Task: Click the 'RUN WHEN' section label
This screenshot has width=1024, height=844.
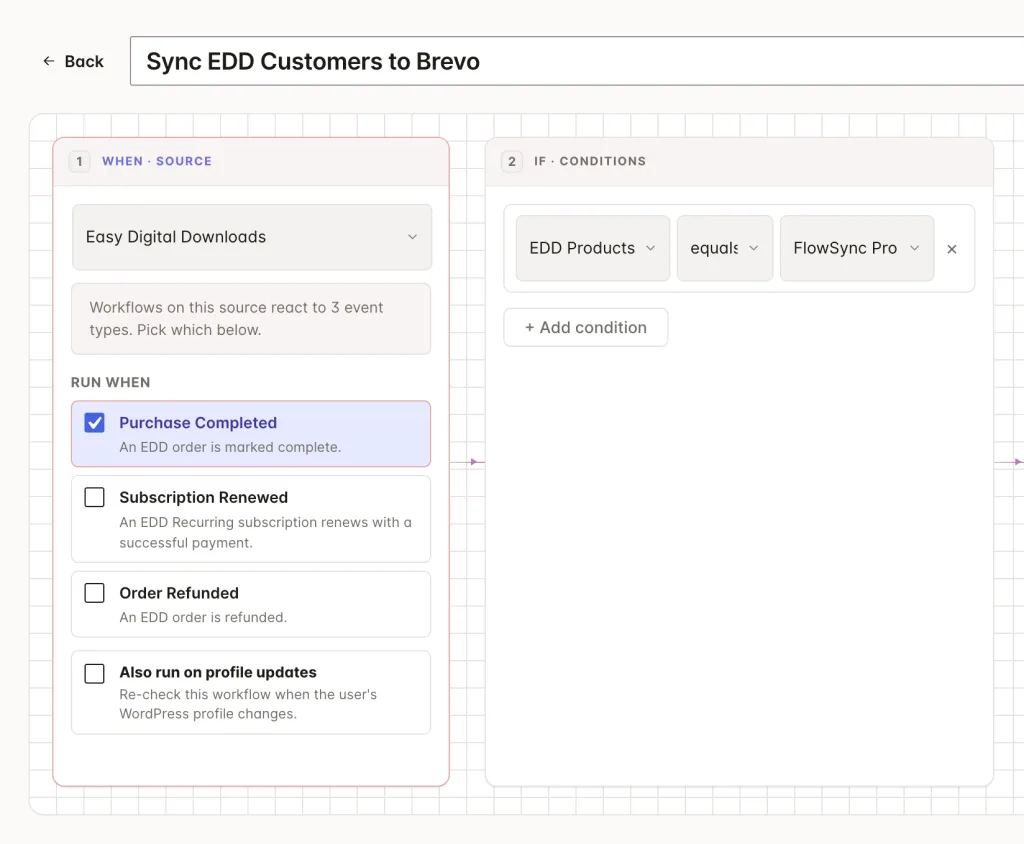Action: tap(110, 382)
